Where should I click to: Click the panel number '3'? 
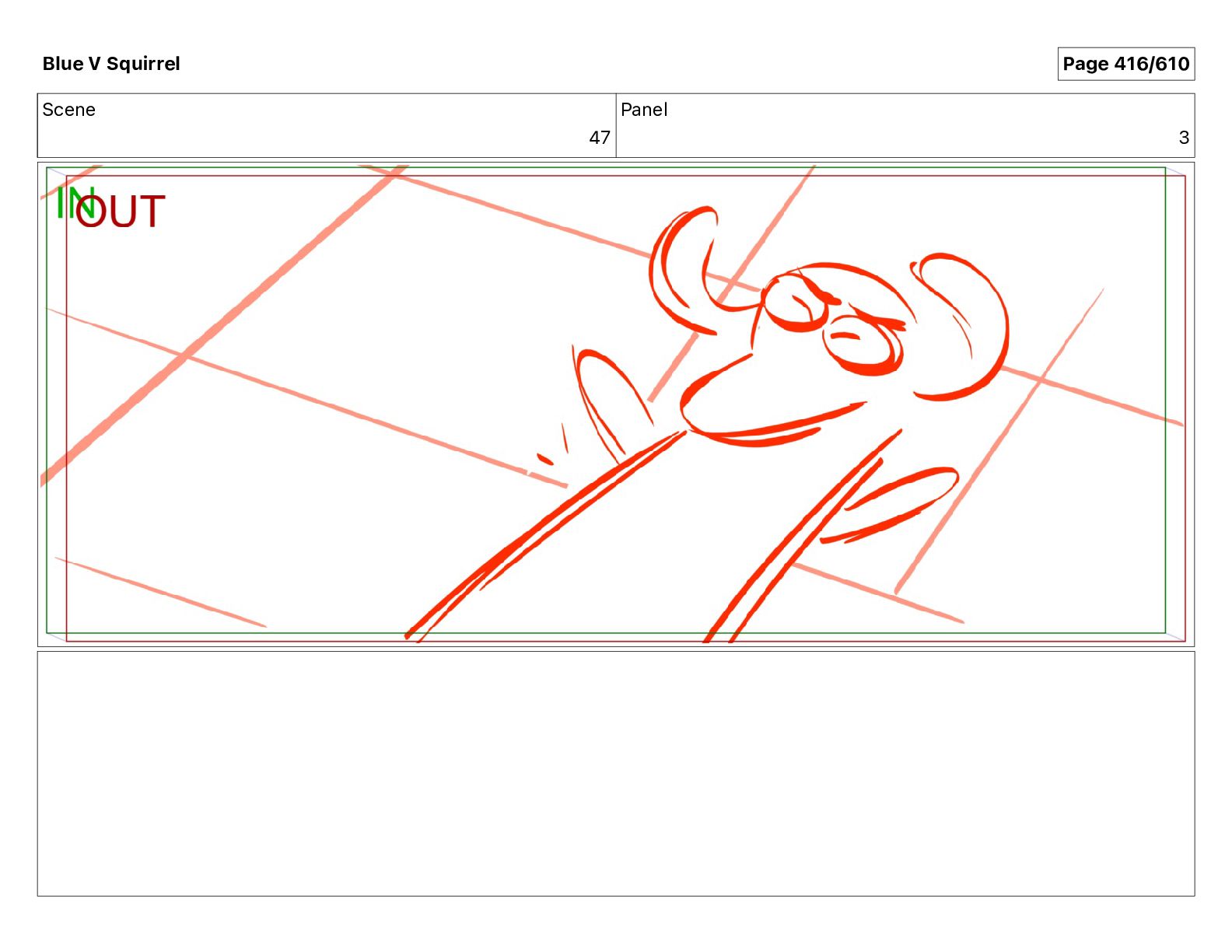pyautogui.click(x=1184, y=138)
